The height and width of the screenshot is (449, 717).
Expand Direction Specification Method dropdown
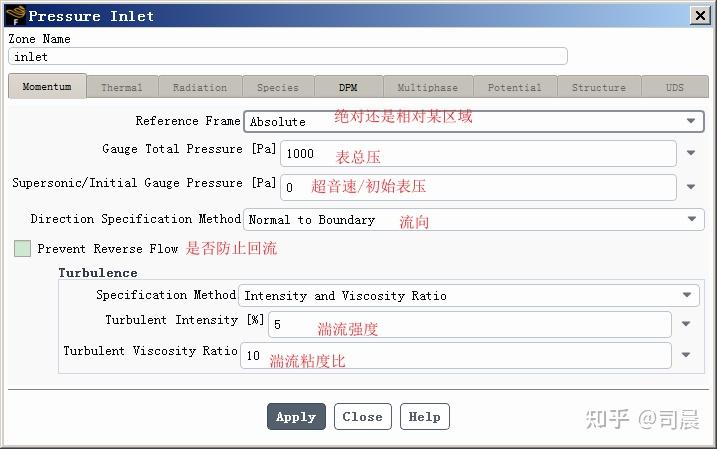[474, 220]
